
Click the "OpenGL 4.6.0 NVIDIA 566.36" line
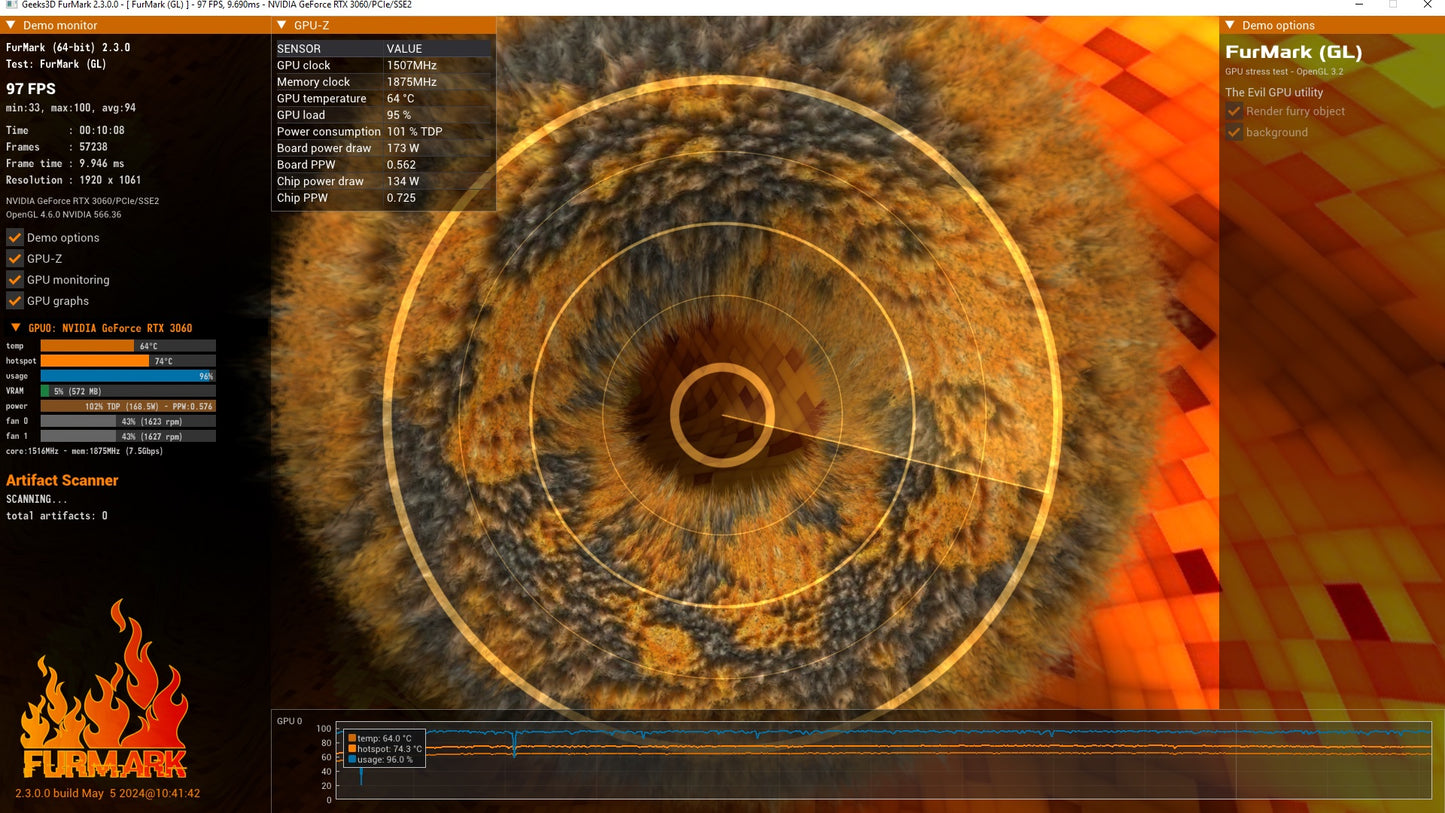[64, 215]
